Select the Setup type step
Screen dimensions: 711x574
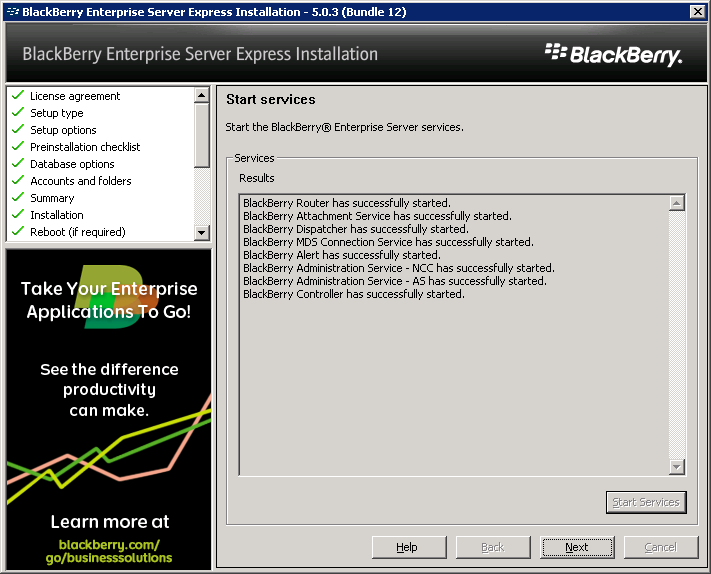pyautogui.click(x=57, y=113)
